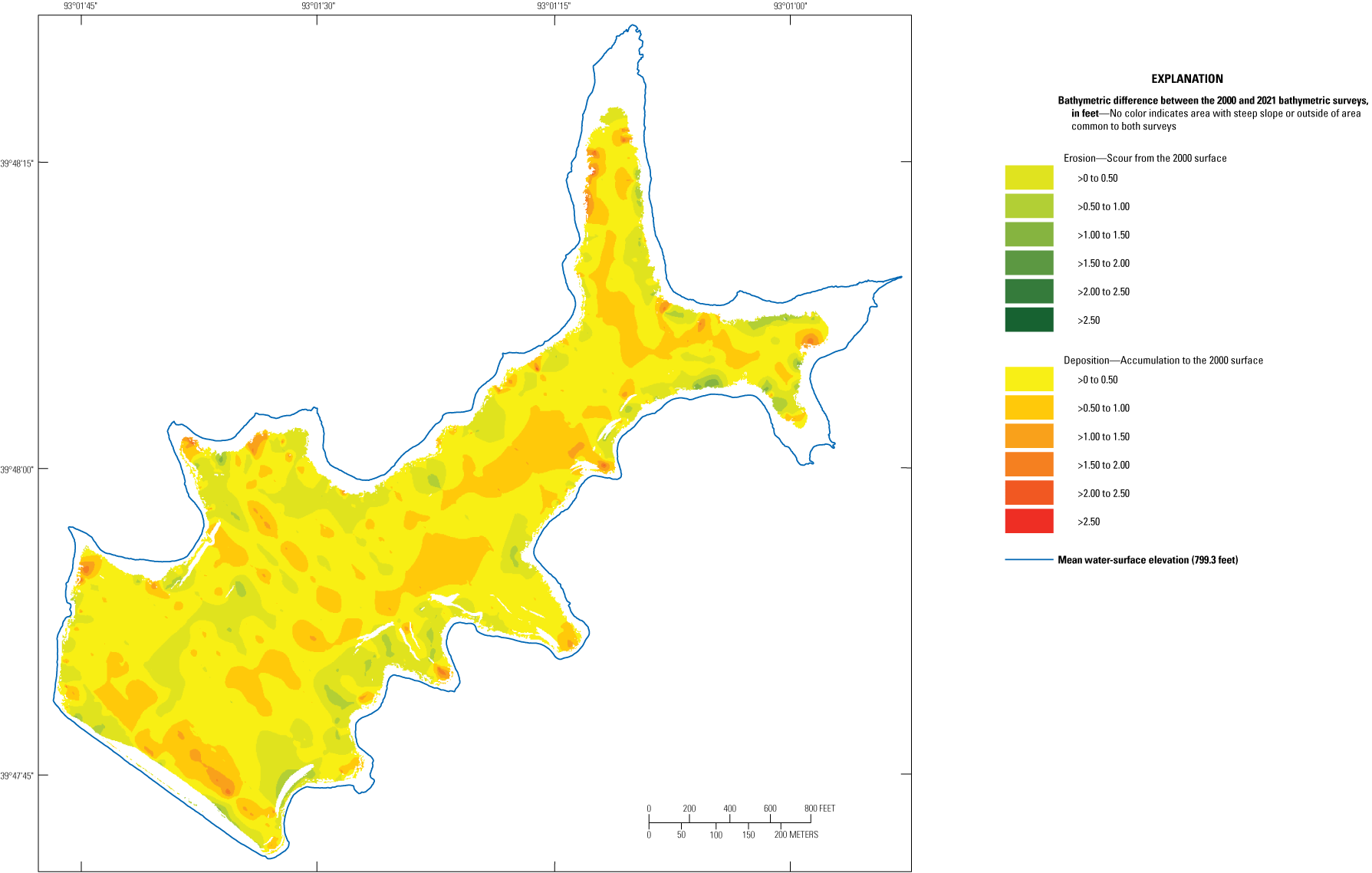Select the deposition >1.50 to 2.00 swatch
The height and width of the screenshot is (873, 1372).
point(1028,465)
